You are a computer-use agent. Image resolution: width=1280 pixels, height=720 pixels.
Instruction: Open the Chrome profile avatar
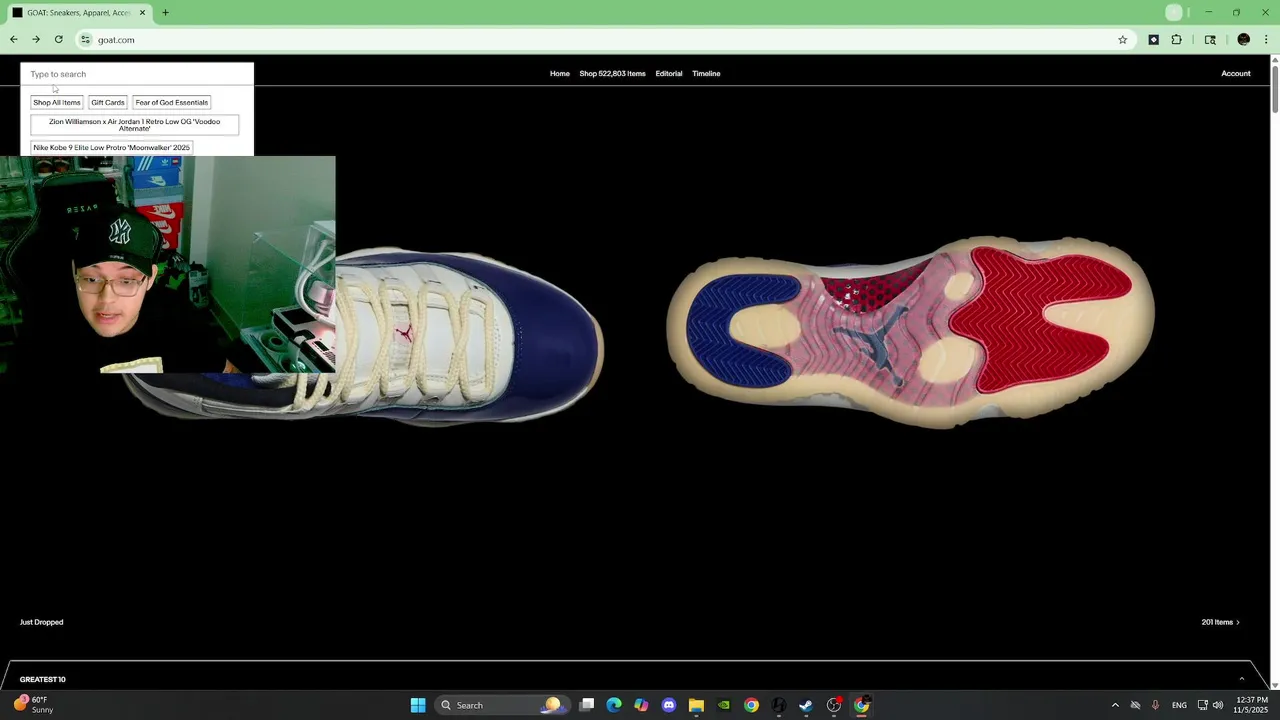[x=1243, y=40]
